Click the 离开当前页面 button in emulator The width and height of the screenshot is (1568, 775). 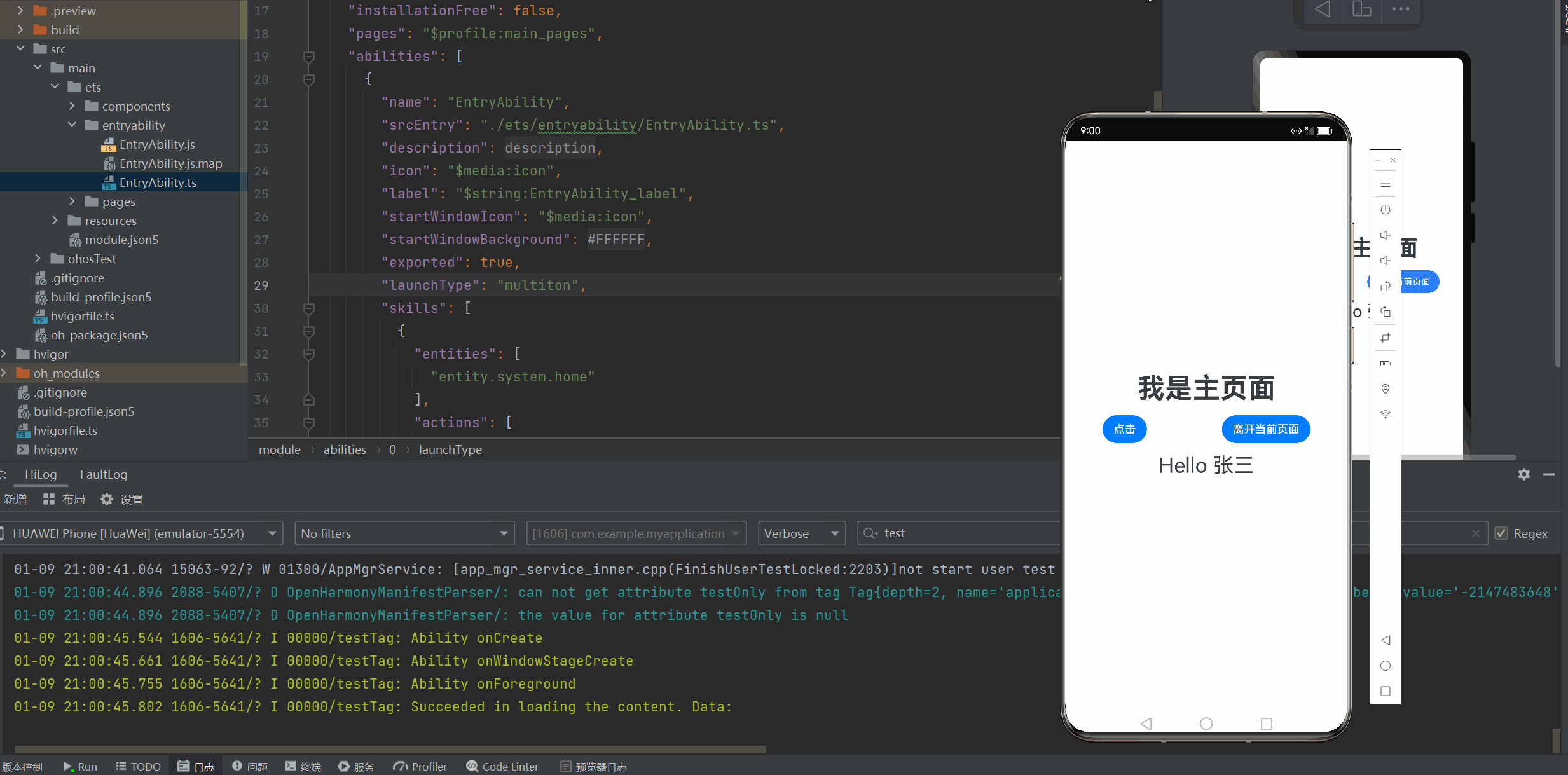tap(1265, 429)
